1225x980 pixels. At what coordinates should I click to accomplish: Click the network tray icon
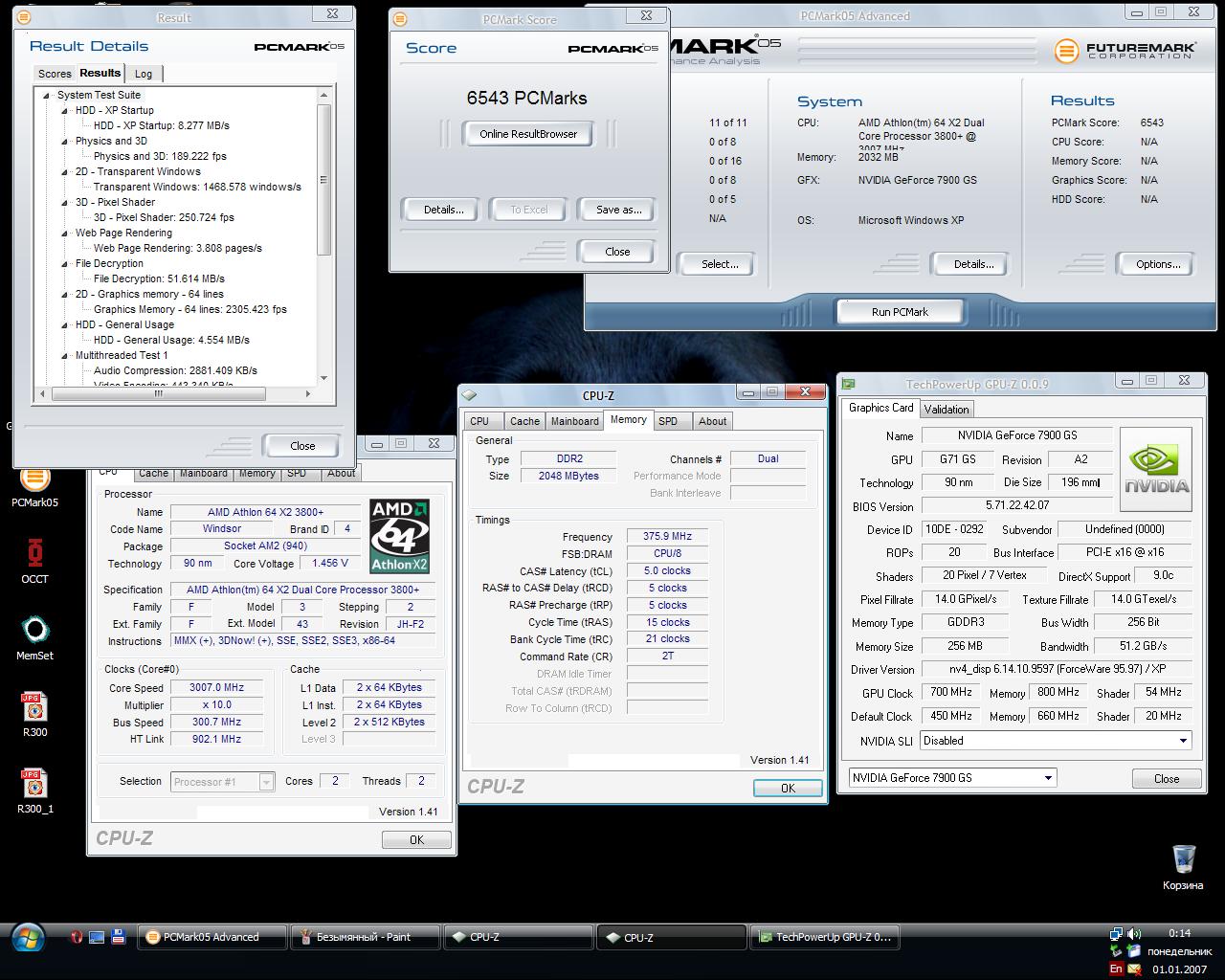click(1116, 933)
